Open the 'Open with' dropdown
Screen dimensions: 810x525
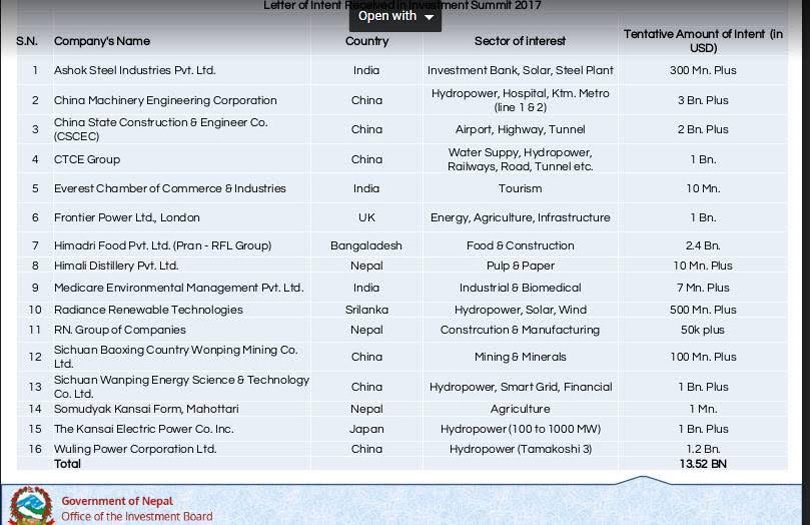coord(395,16)
